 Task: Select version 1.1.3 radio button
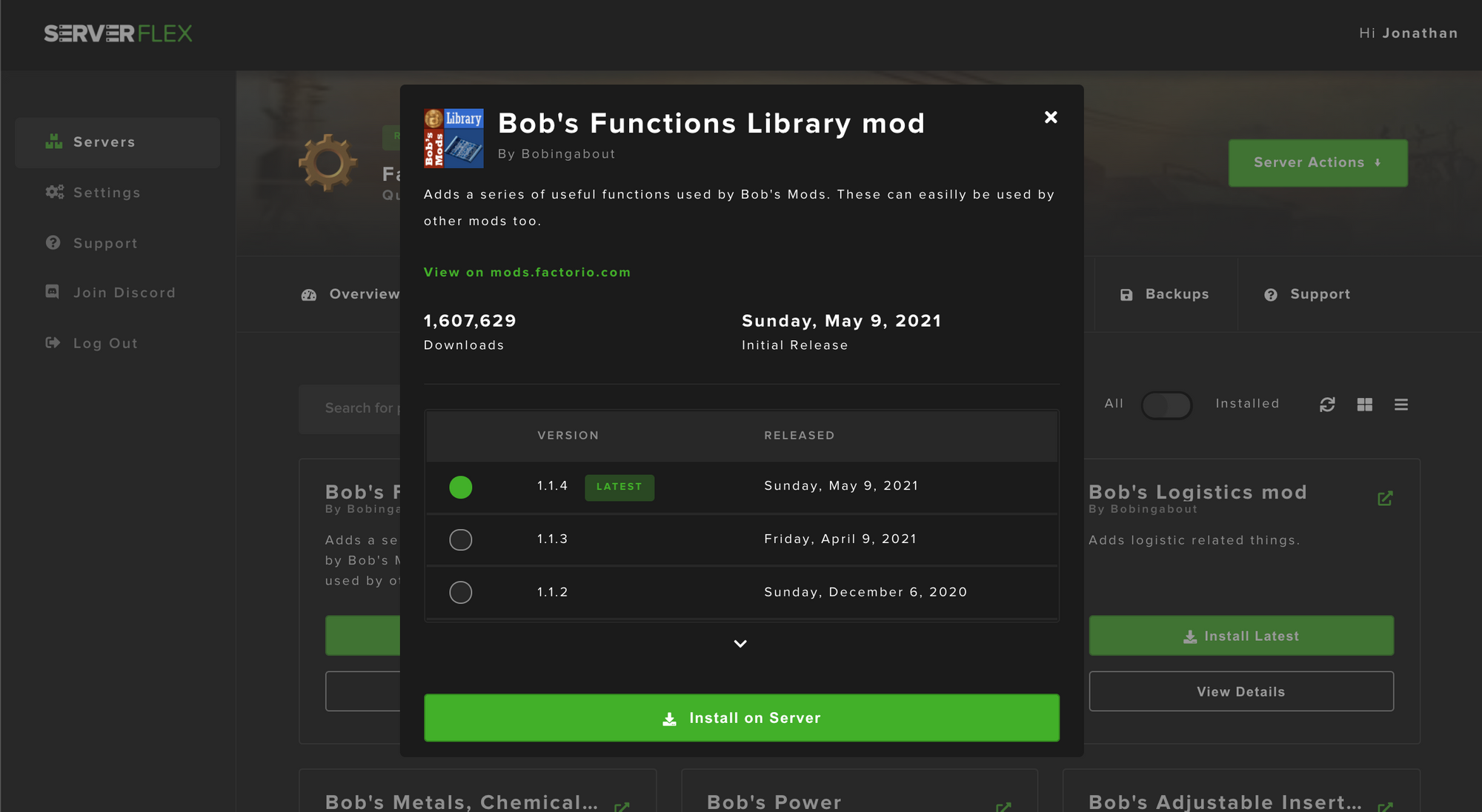click(460, 539)
